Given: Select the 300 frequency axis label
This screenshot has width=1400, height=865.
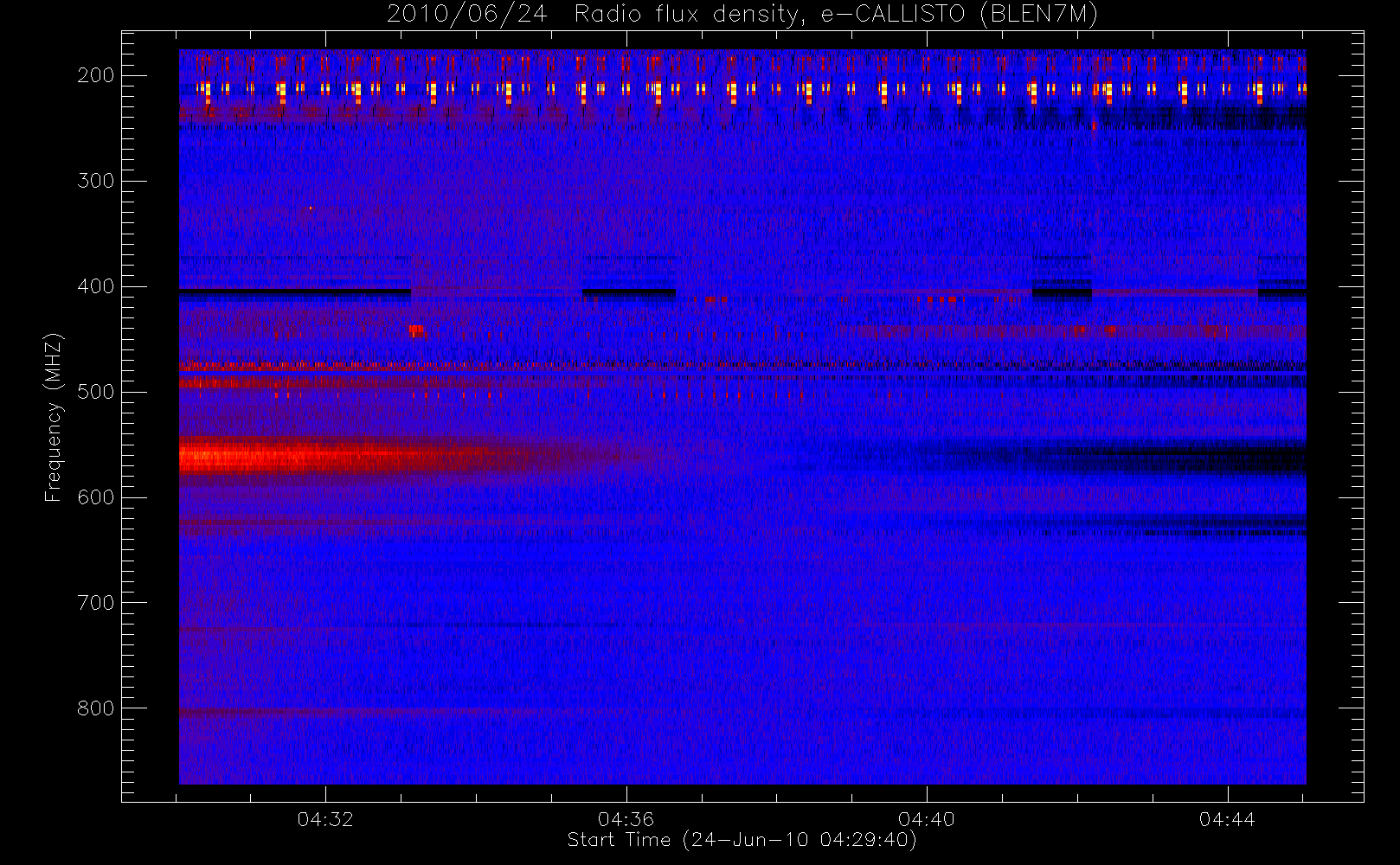Looking at the screenshot, I should click(x=96, y=181).
